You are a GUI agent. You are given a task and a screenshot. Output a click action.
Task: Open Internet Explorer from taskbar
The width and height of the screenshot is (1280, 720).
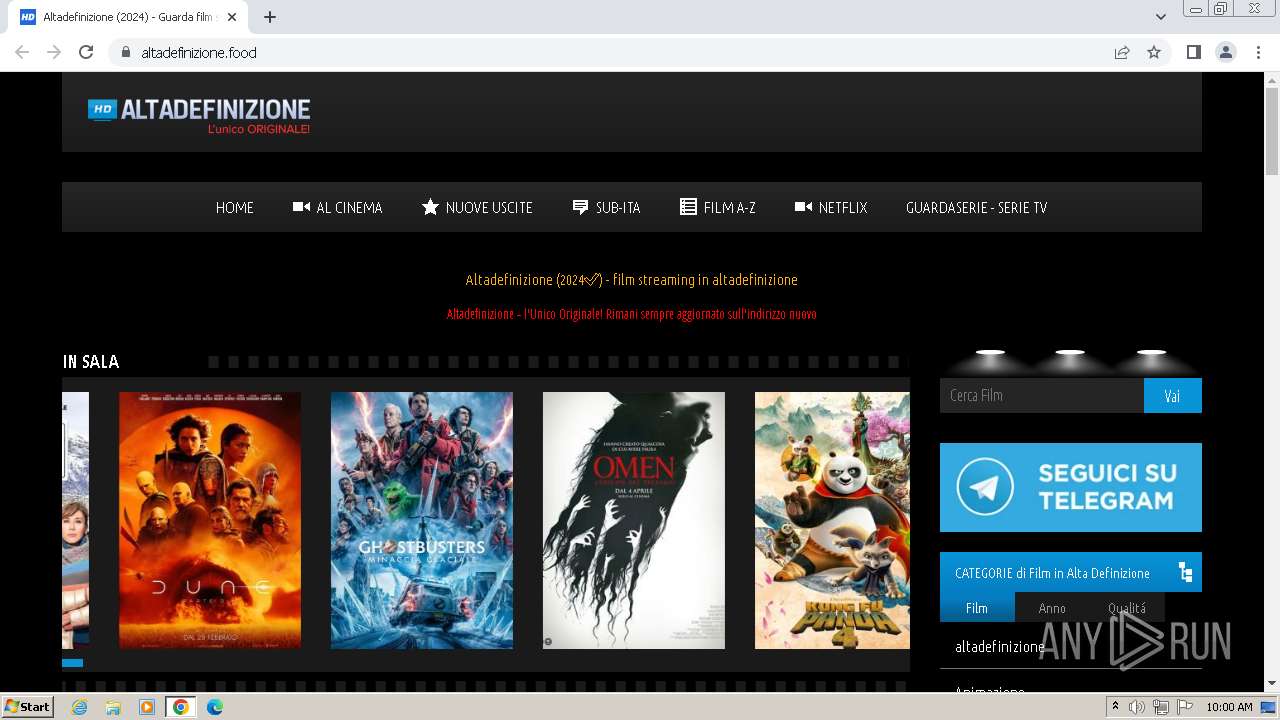pyautogui.click(x=79, y=707)
